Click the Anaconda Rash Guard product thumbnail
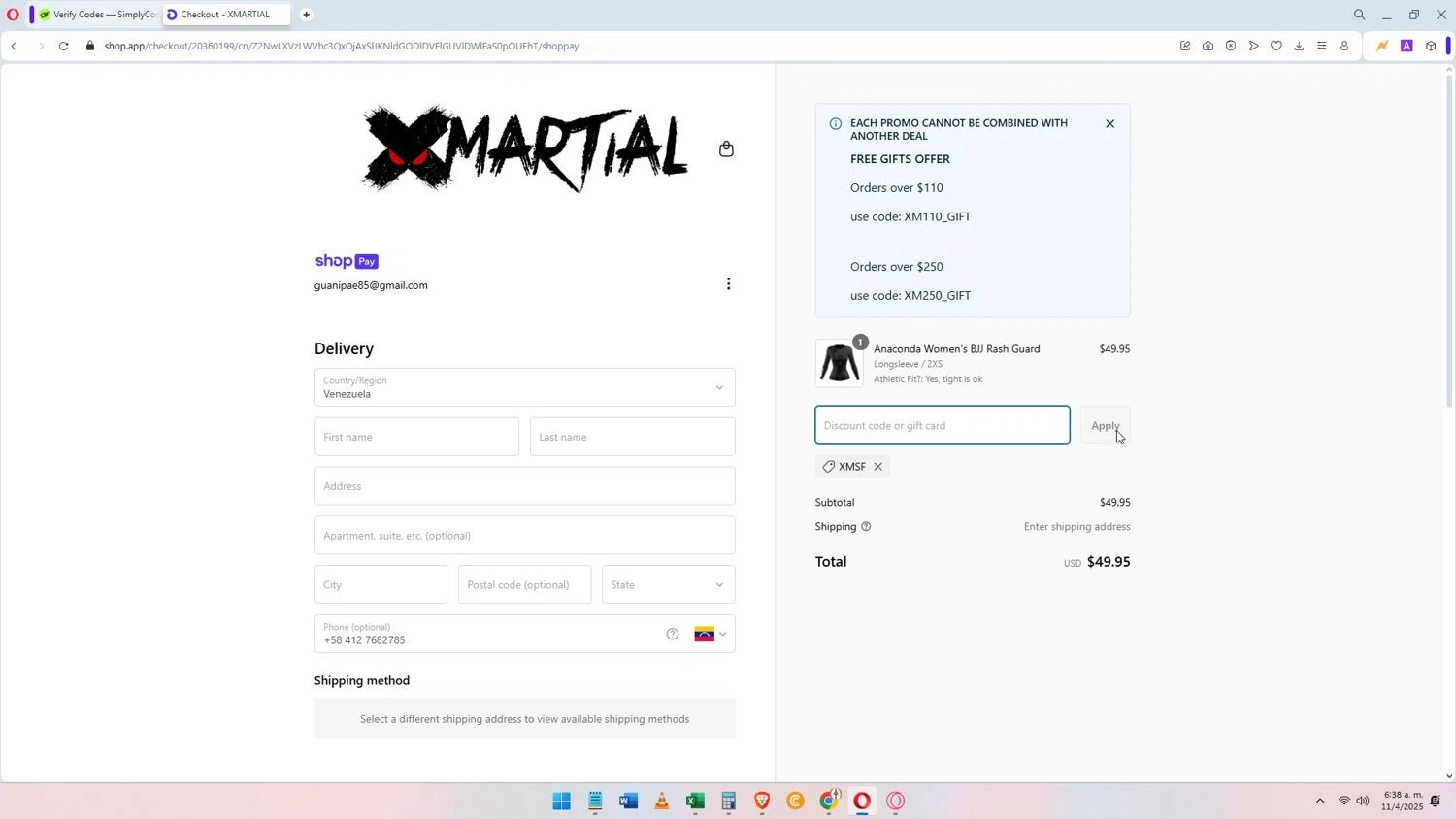 (x=839, y=364)
